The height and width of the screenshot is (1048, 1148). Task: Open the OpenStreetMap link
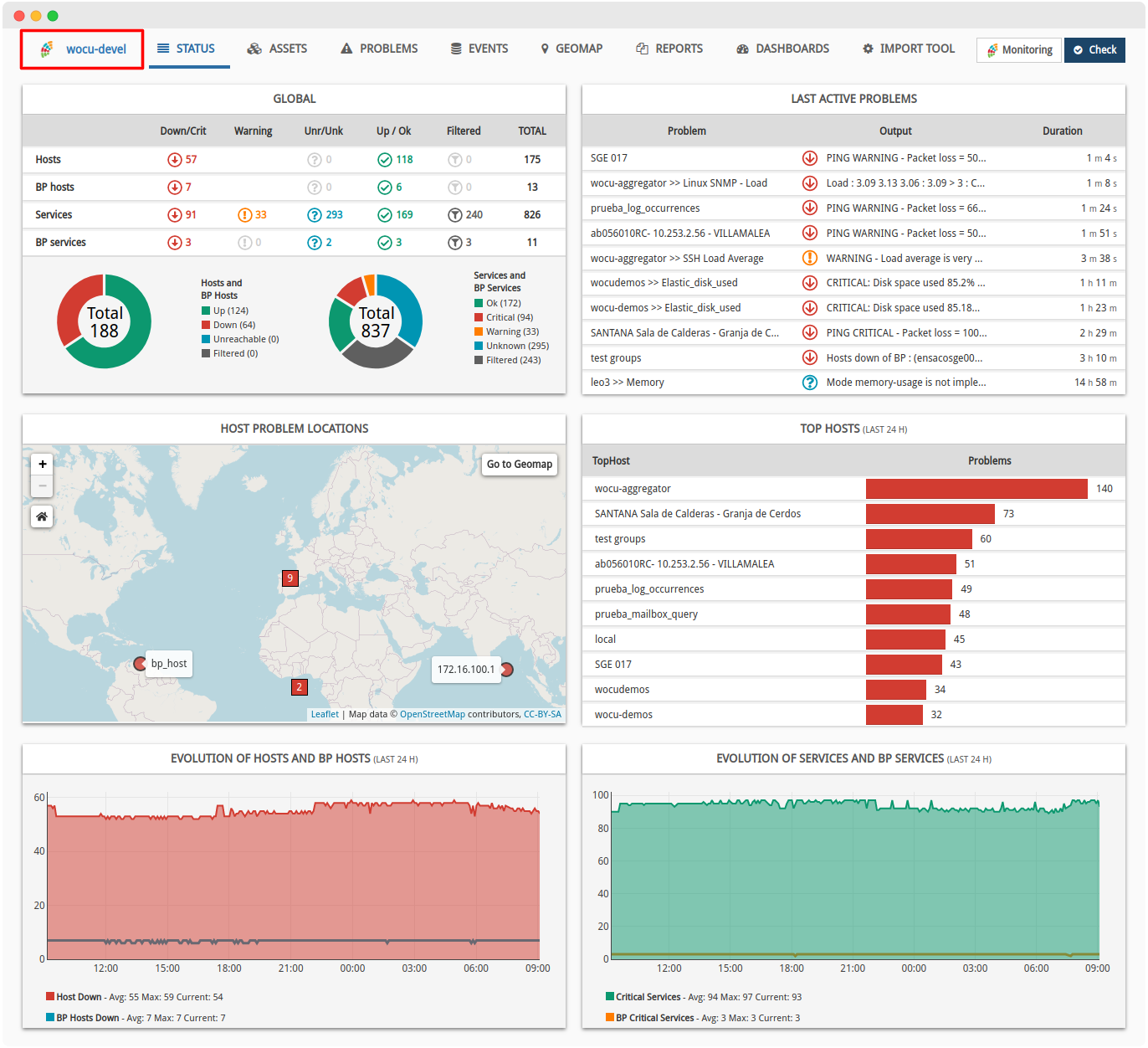[433, 714]
